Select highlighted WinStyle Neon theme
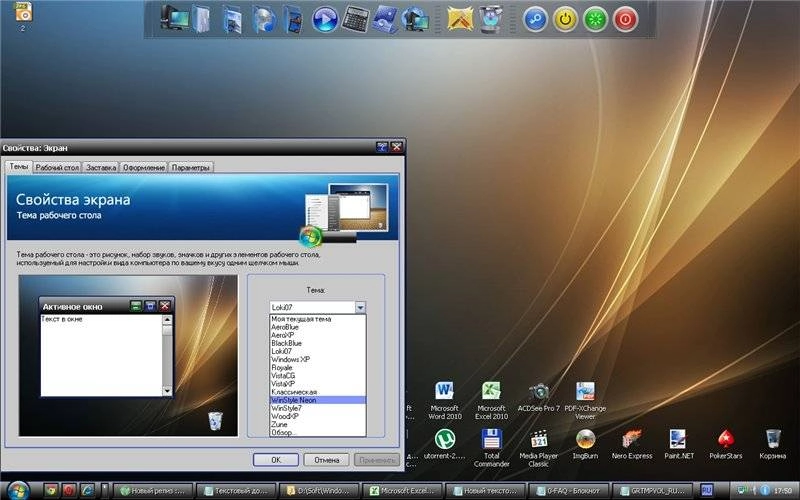Image resolution: width=800 pixels, height=500 pixels. coord(317,400)
